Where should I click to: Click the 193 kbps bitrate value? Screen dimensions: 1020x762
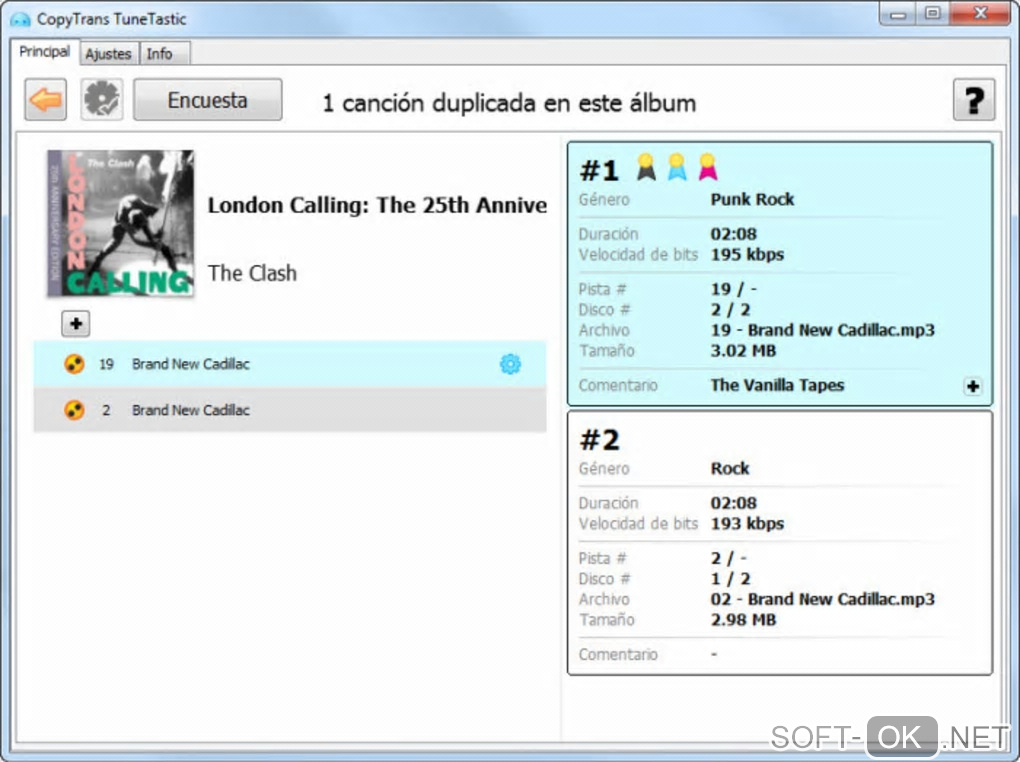coord(747,524)
